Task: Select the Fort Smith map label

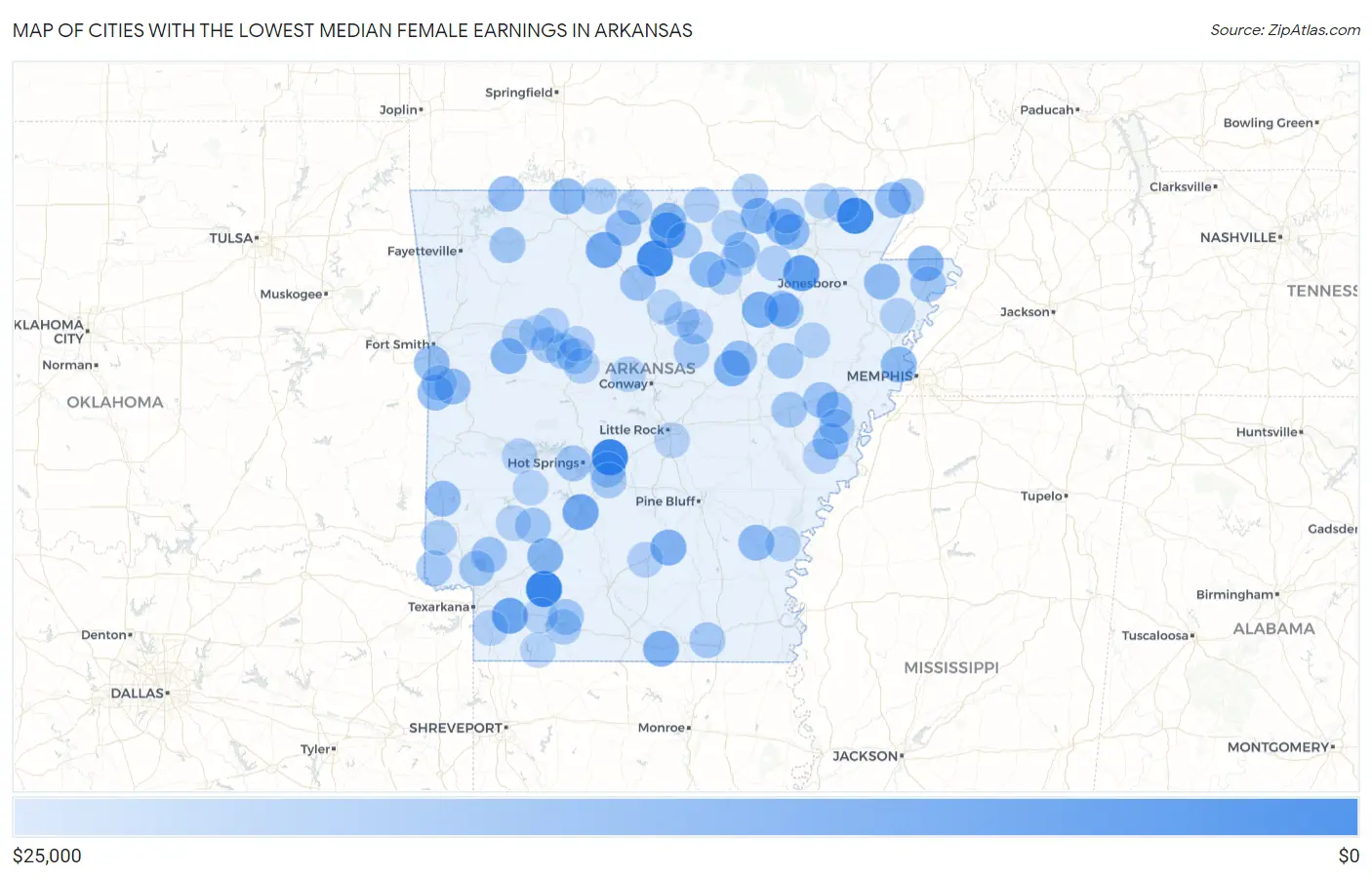Action: (x=396, y=344)
